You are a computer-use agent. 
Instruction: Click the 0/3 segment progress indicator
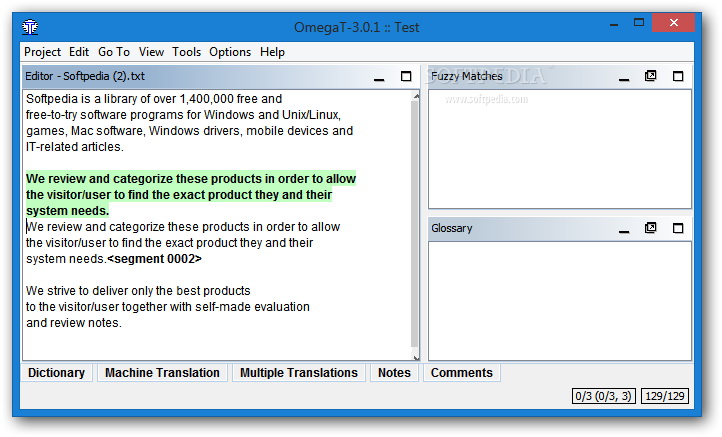coord(603,397)
